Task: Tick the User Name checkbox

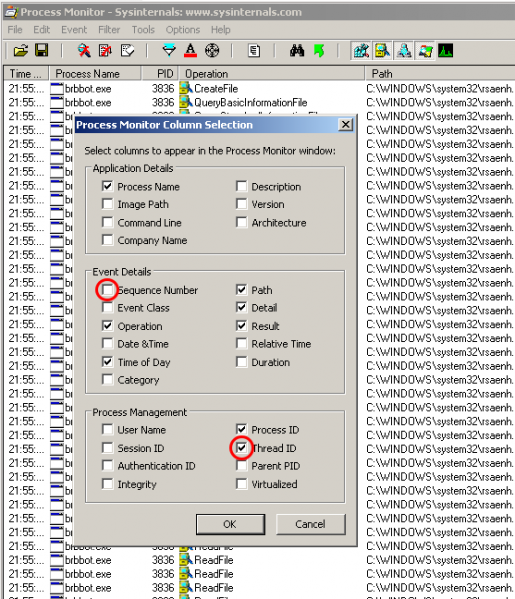Action: 107,429
